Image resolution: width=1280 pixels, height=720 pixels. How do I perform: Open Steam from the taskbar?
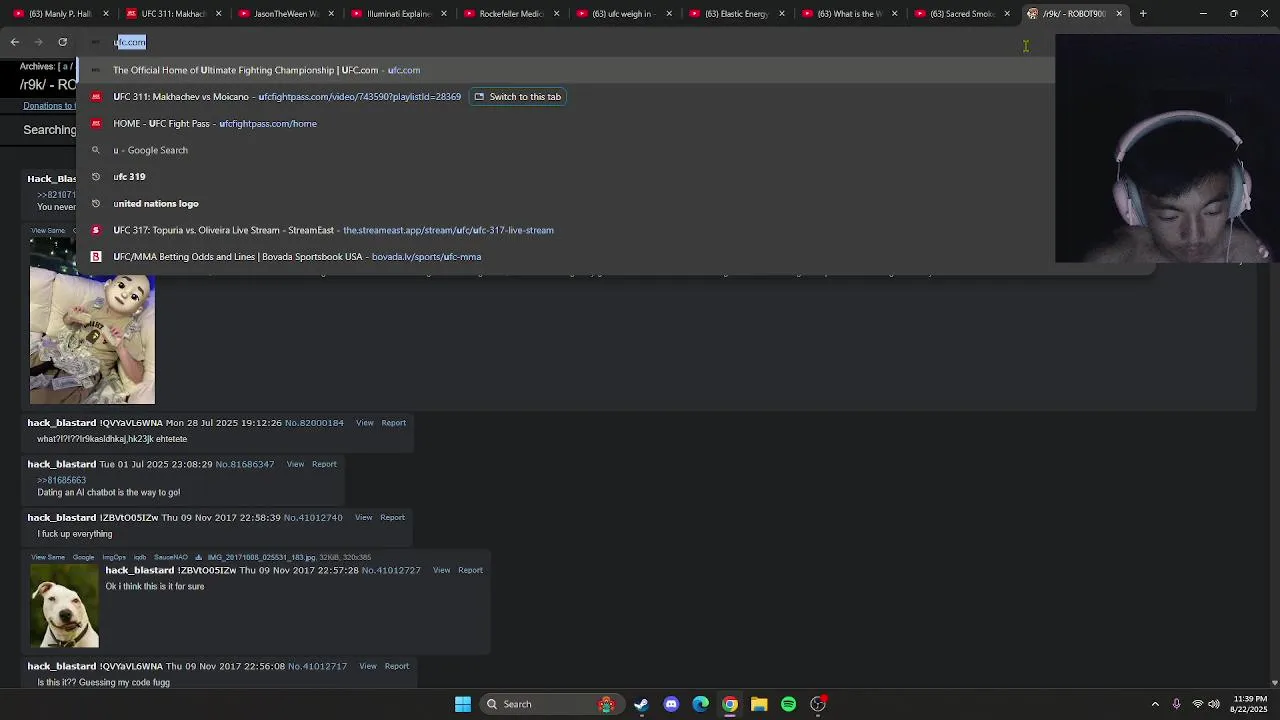pyautogui.click(x=641, y=704)
